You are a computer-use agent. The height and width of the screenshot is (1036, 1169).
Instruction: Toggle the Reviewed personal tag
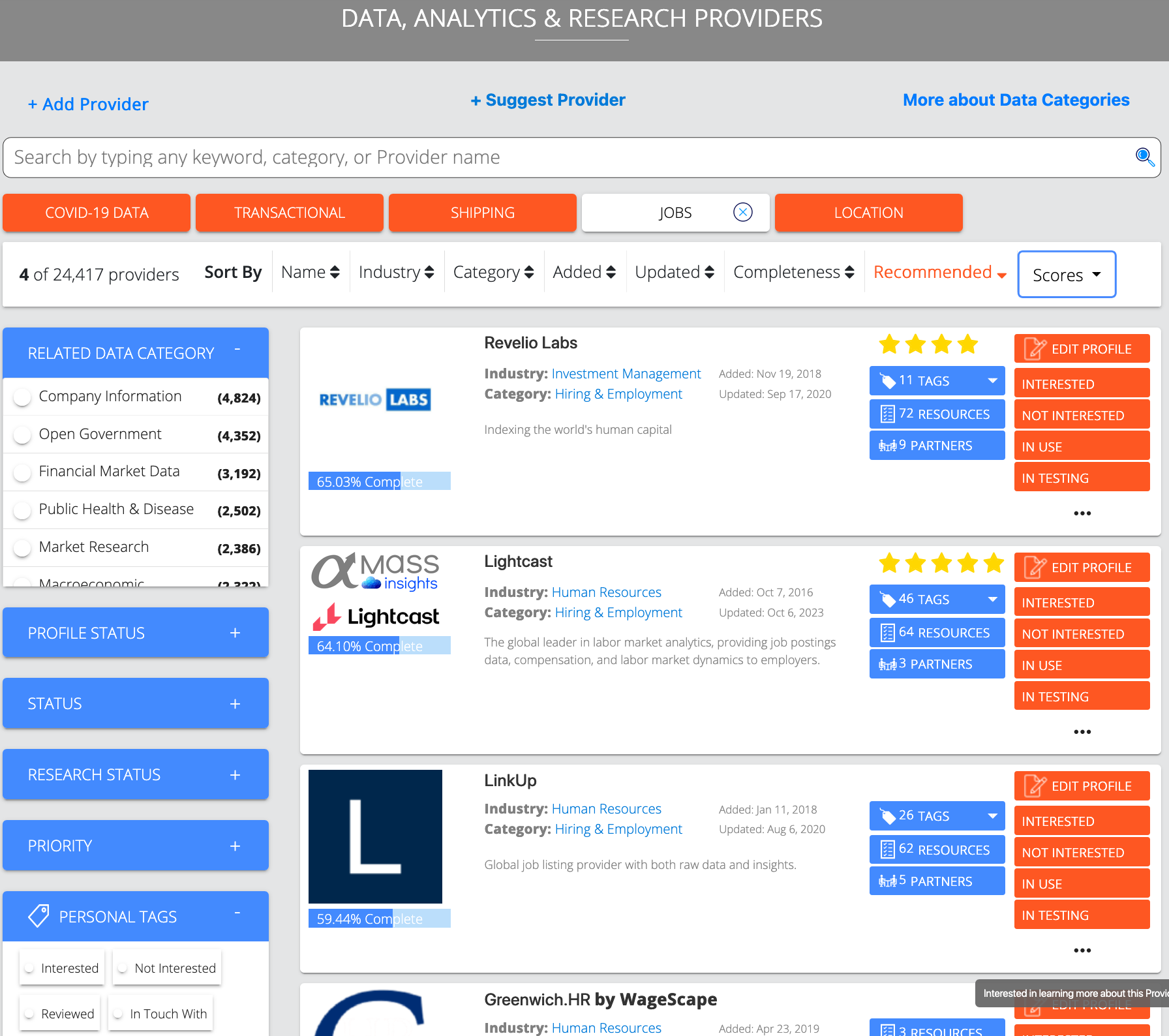(59, 1014)
